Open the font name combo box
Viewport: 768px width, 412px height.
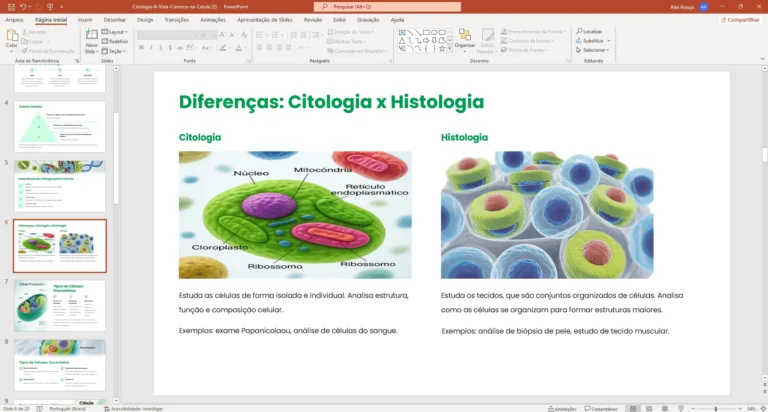(168, 35)
